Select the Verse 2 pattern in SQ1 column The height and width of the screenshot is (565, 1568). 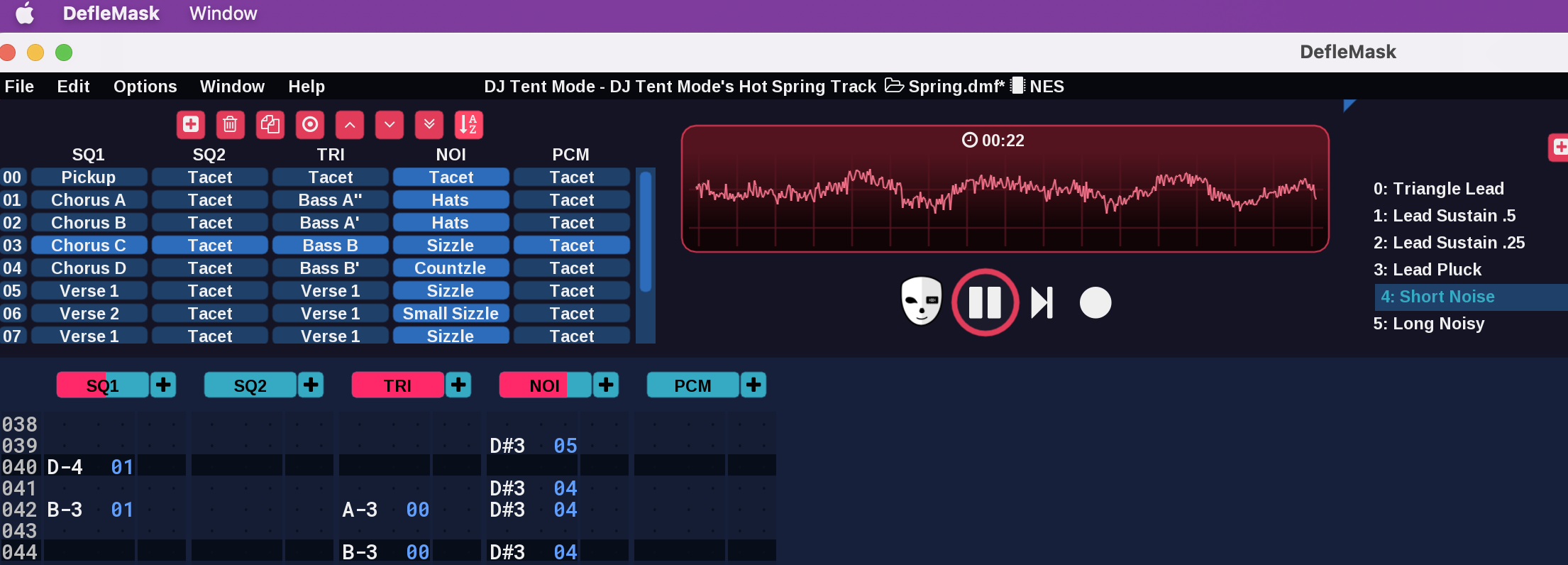89,313
